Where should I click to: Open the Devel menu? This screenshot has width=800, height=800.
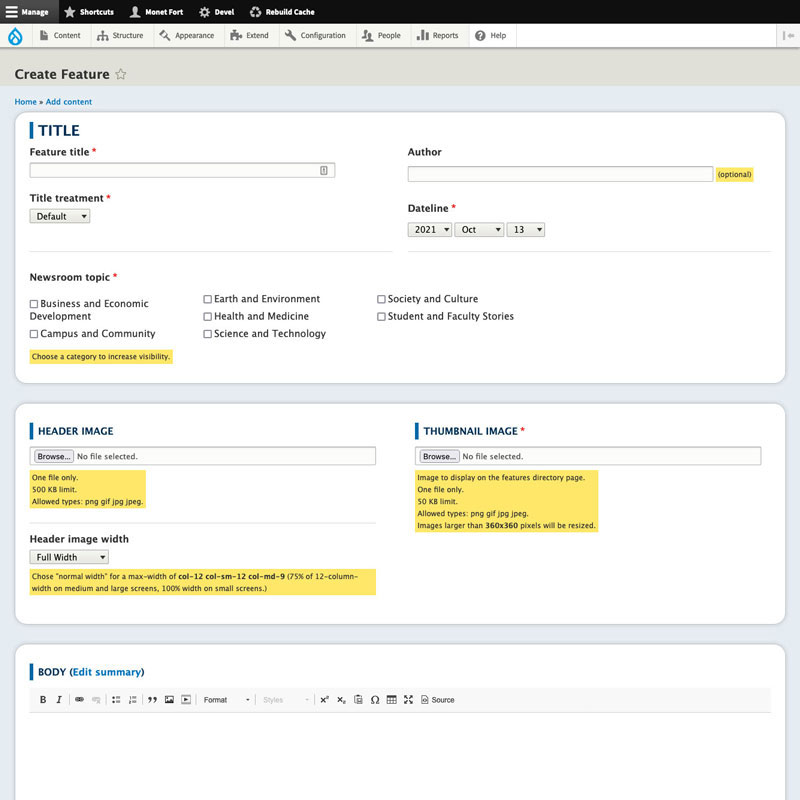click(216, 12)
